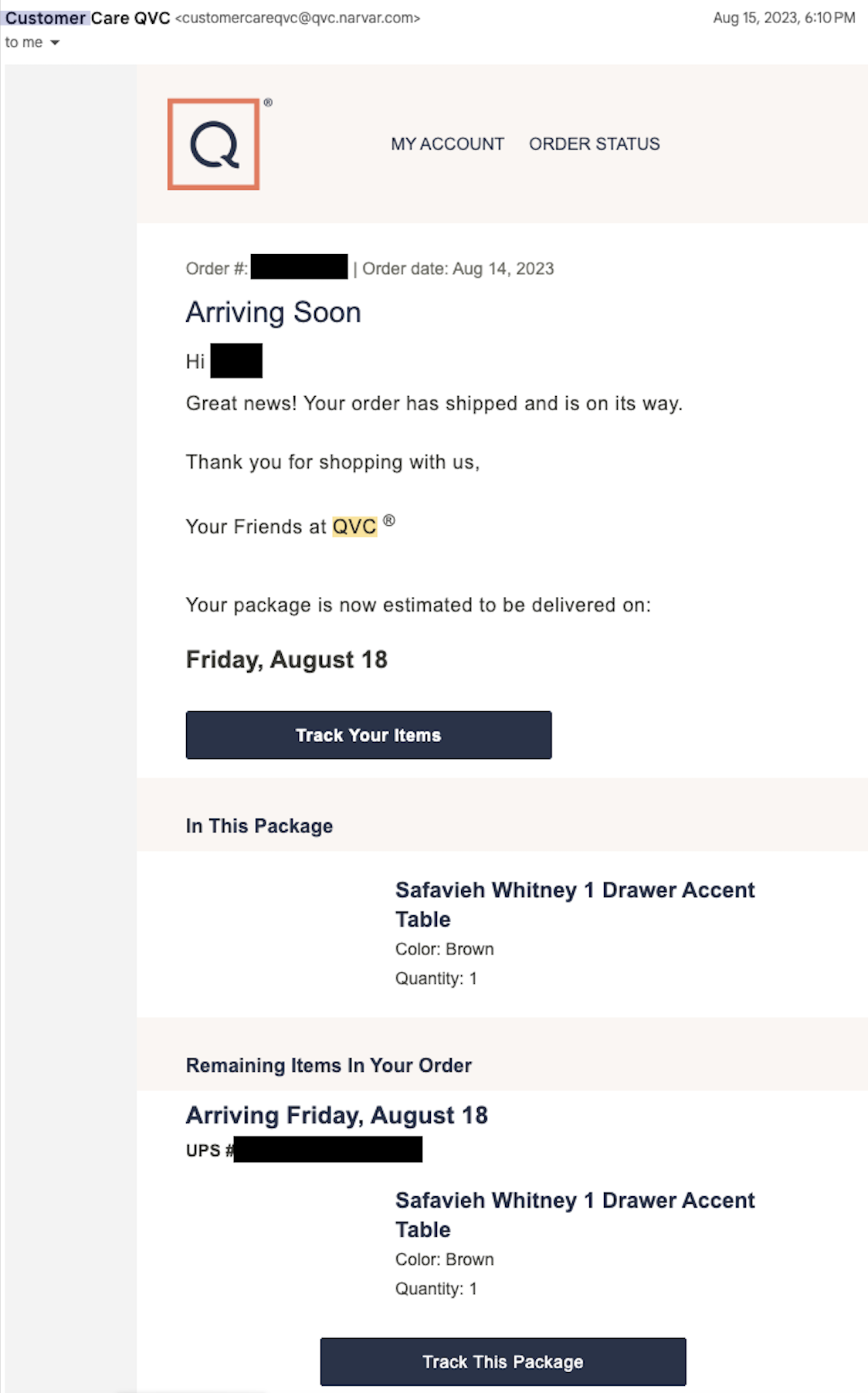Open the ORDER STATUS link
Screen dimensions: 868x1393
pyautogui.click(x=594, y=144)
